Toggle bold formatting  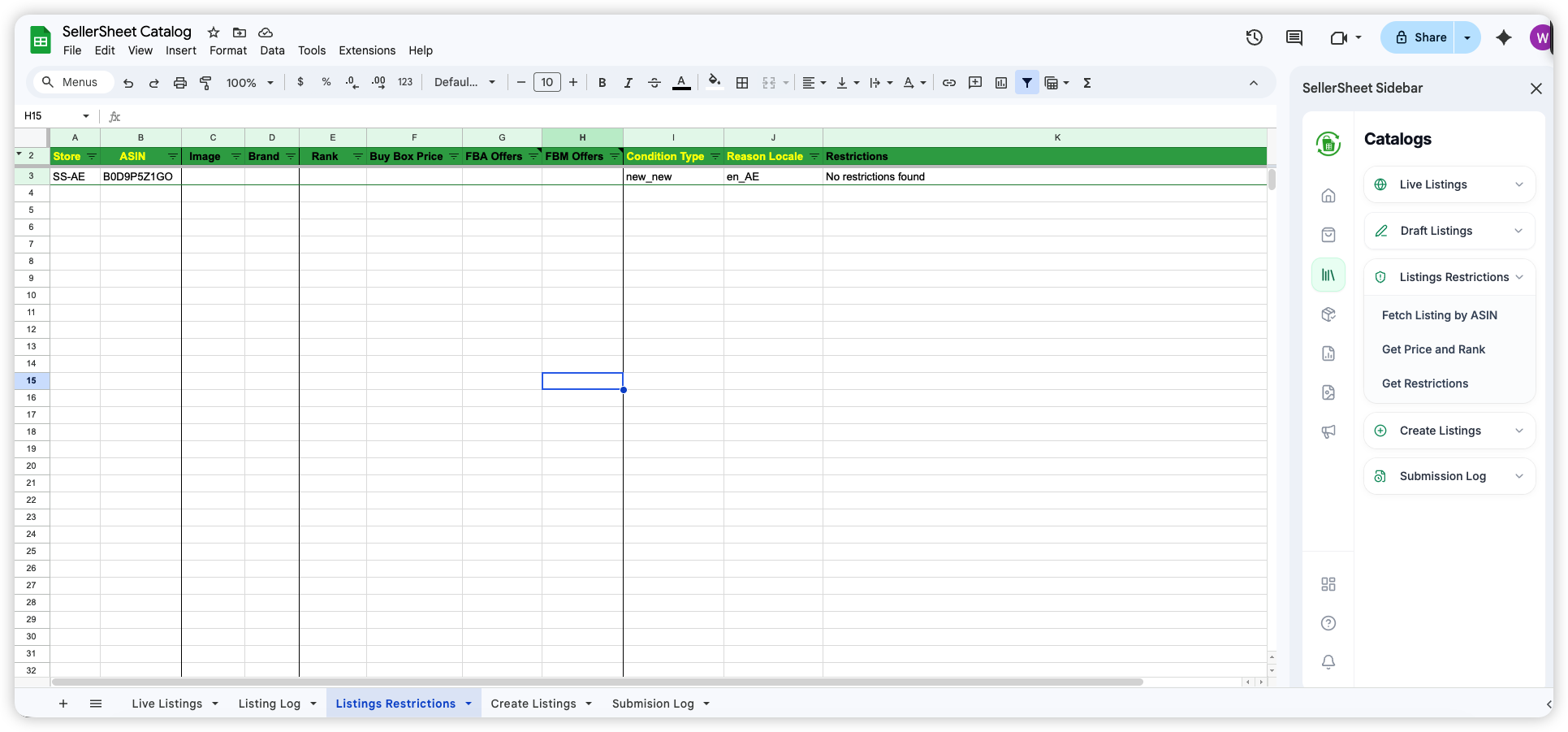pos(602,82)
